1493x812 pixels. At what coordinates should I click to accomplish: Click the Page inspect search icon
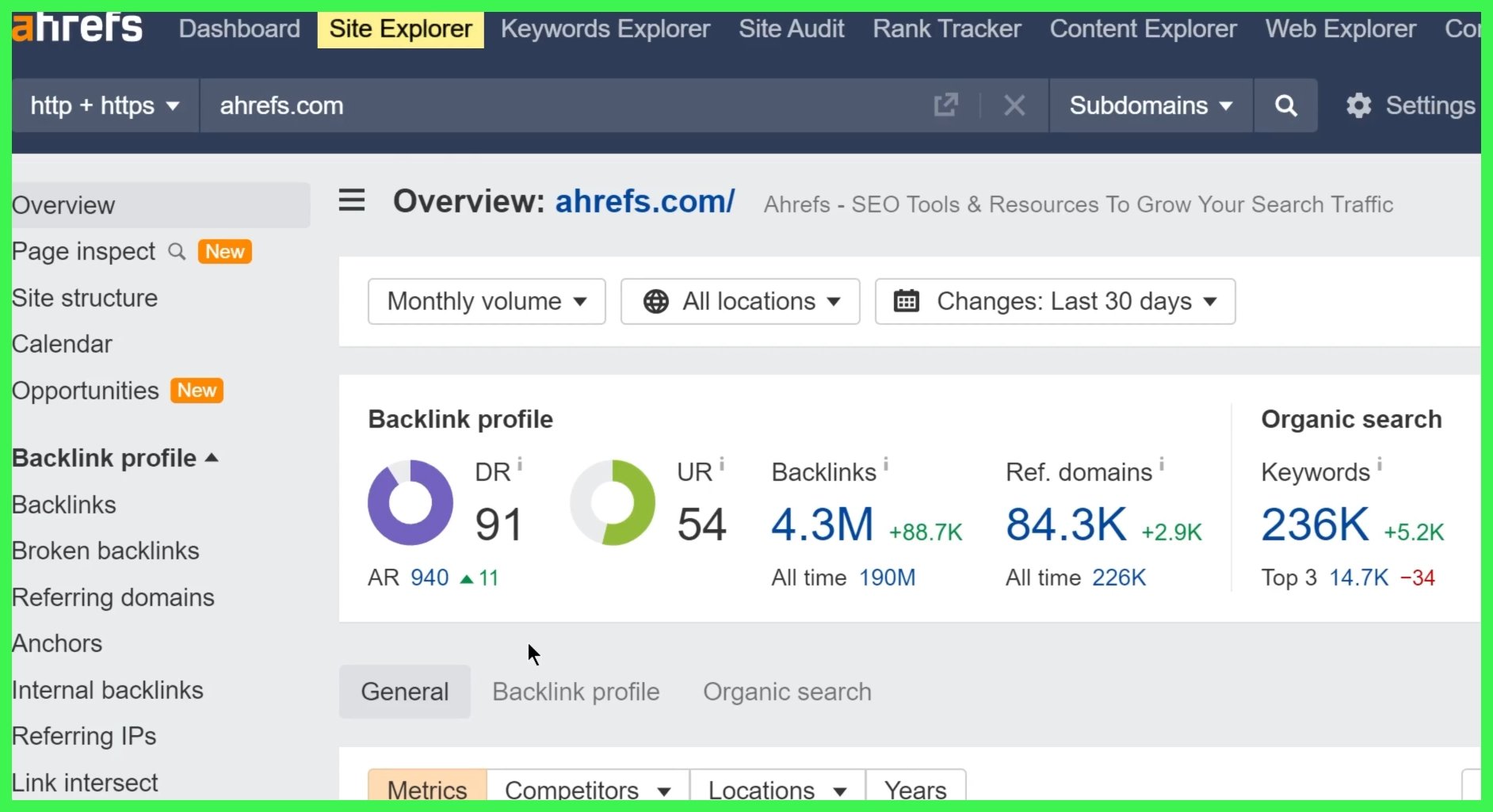(177, 251)
